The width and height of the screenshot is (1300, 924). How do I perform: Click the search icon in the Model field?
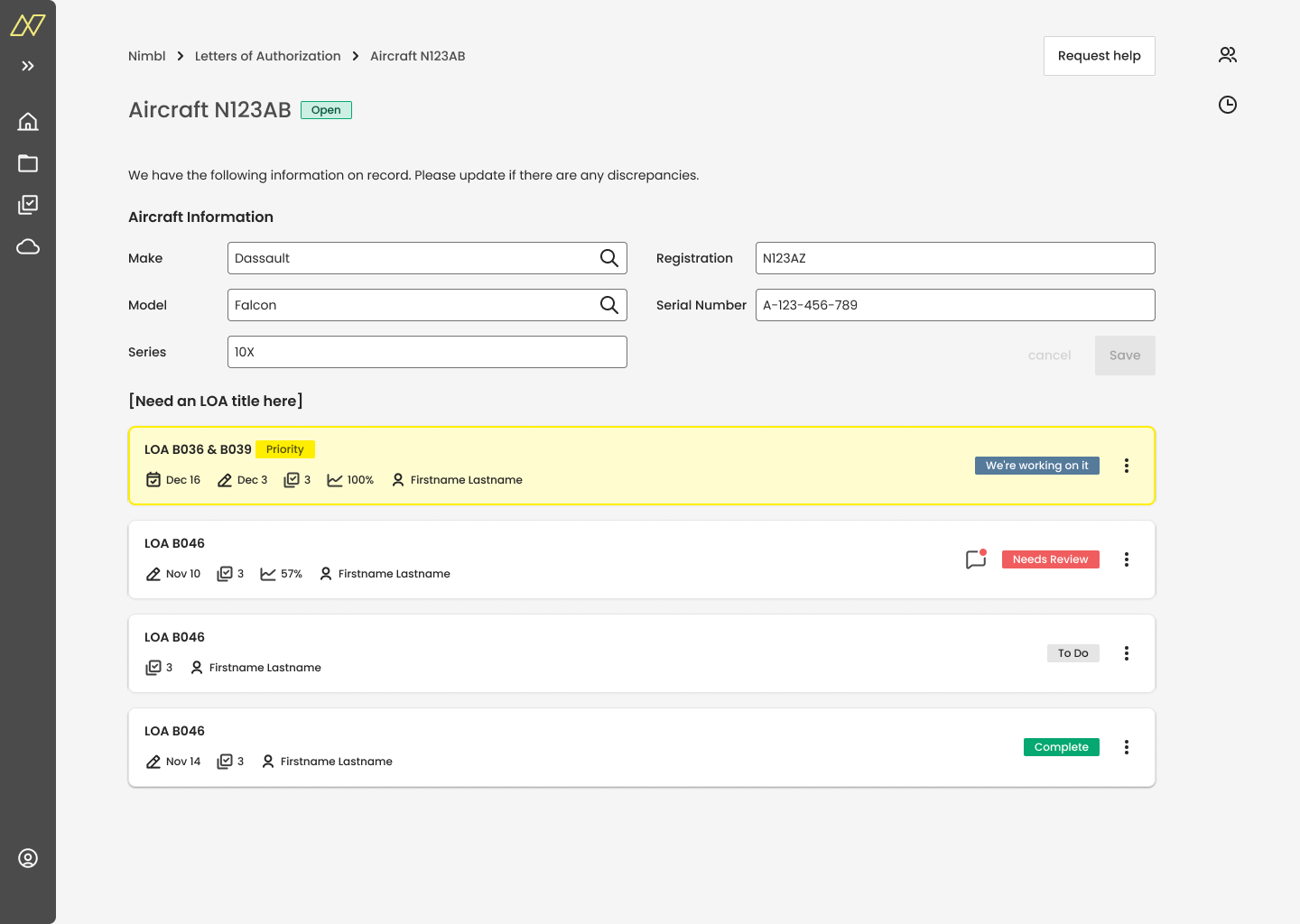pos(609,305)
